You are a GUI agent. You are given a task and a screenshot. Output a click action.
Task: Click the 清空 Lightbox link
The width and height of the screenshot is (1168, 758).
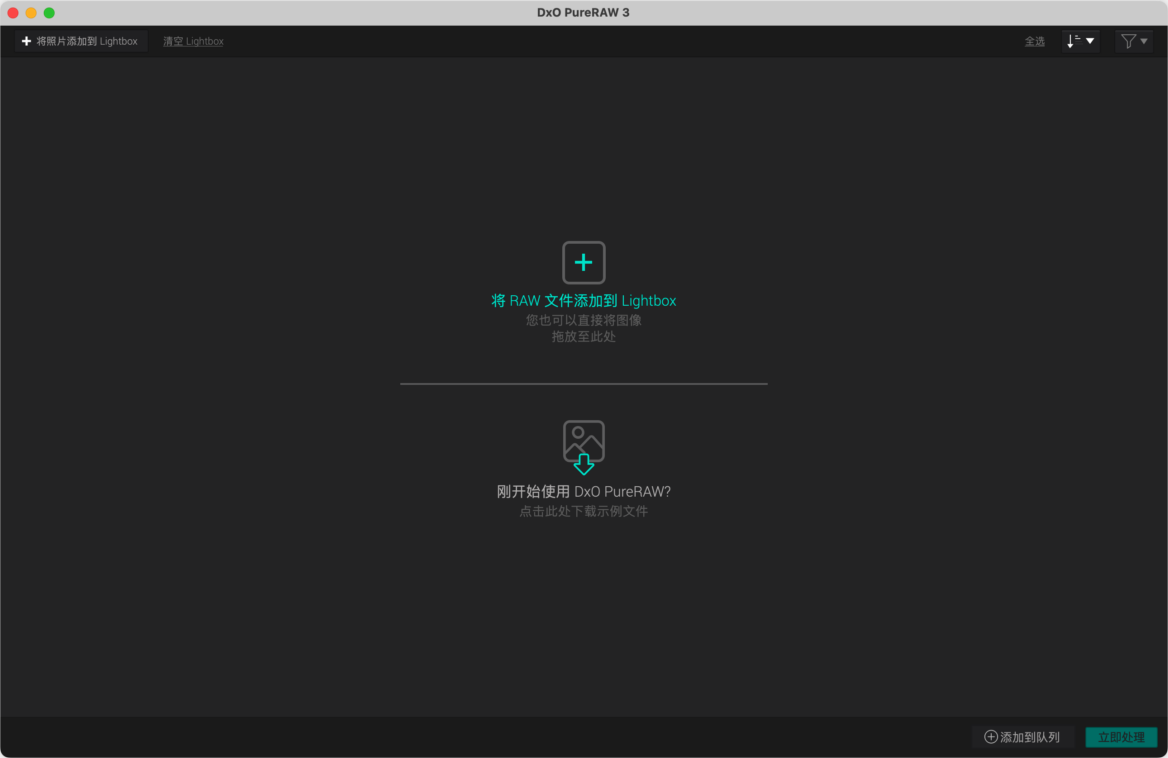point(193,41)
